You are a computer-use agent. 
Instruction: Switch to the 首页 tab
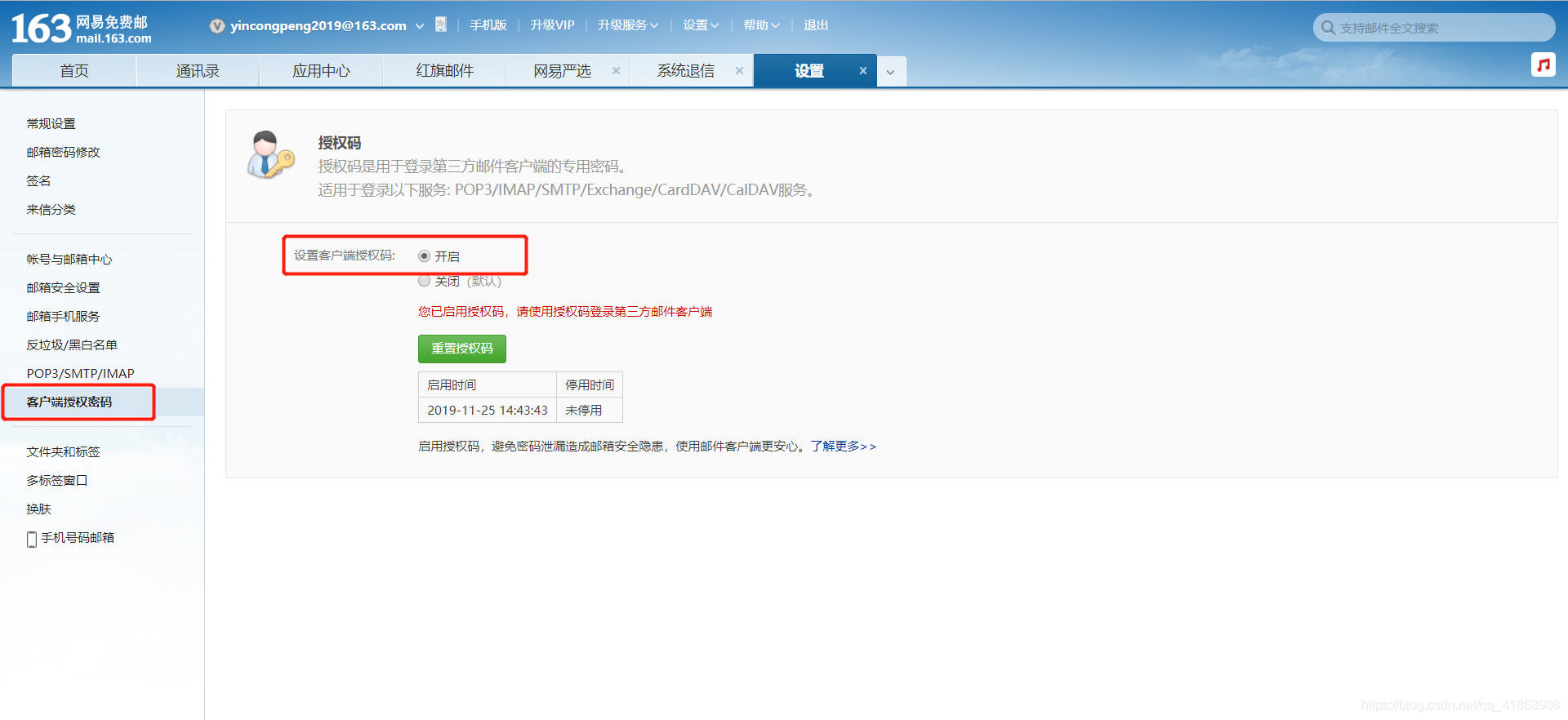74,71
